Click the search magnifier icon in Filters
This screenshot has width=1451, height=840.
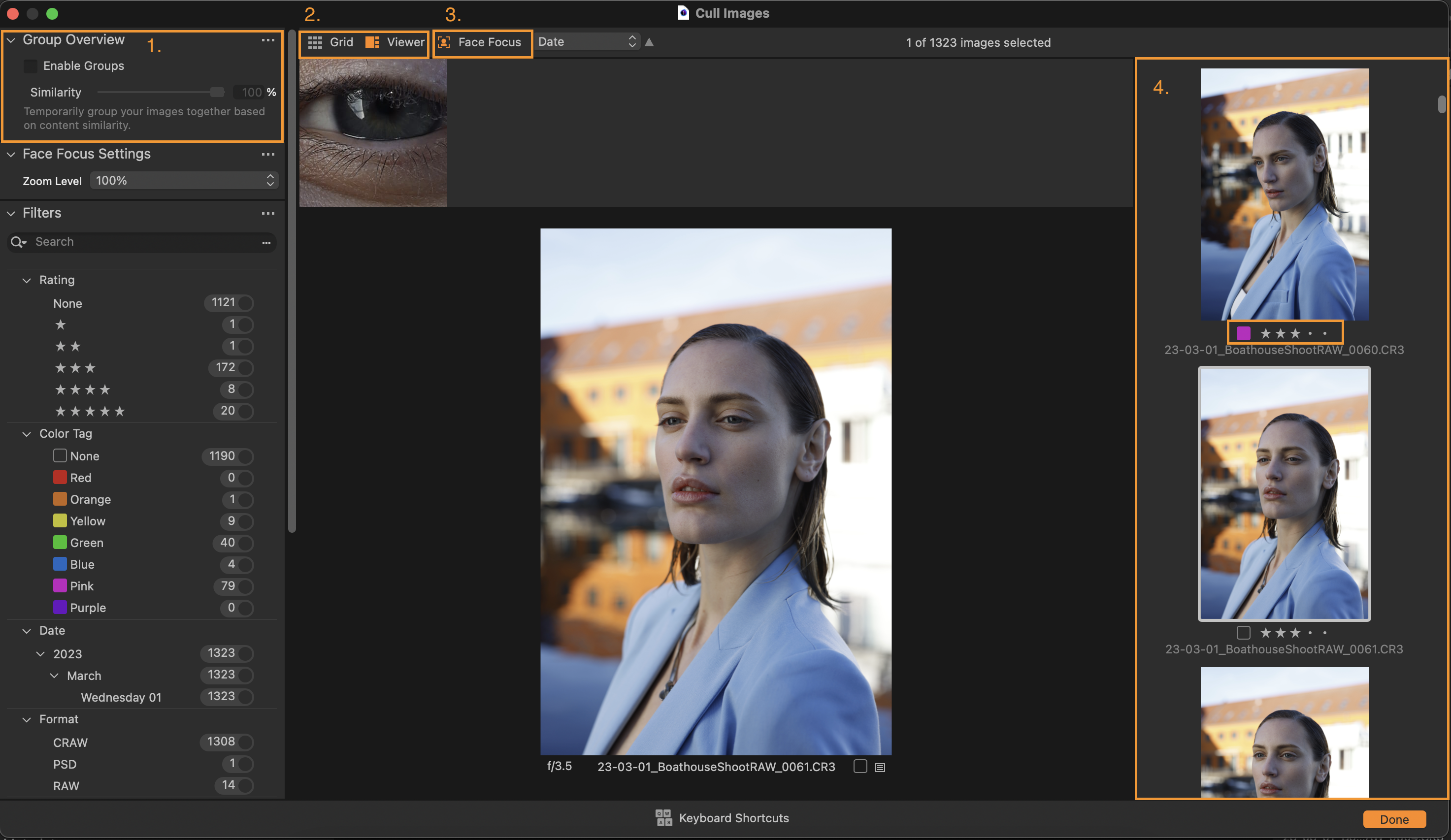pyautogui.click(x=18, y=242)
